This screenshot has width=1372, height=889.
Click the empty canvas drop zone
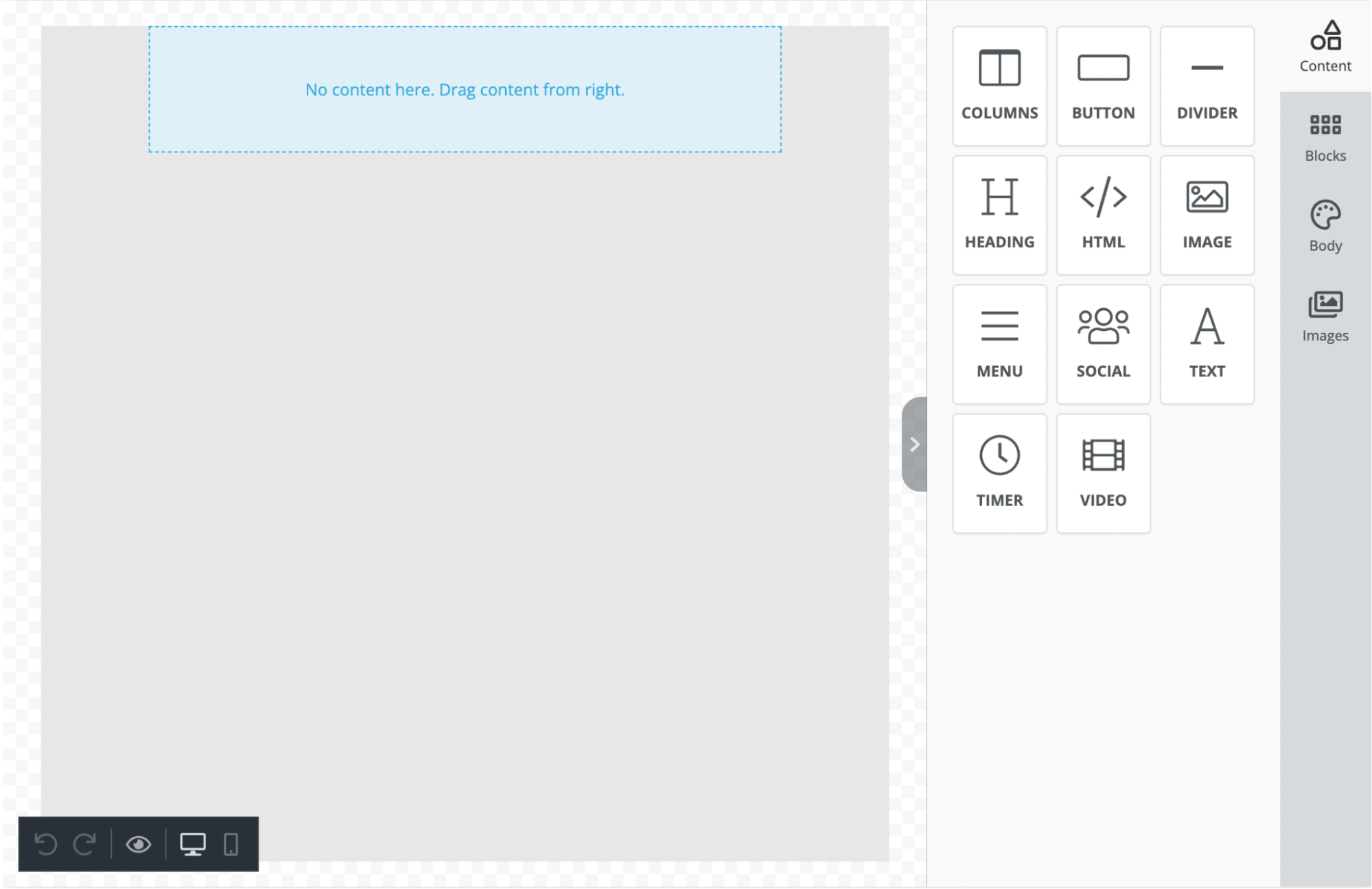[465, 89]
